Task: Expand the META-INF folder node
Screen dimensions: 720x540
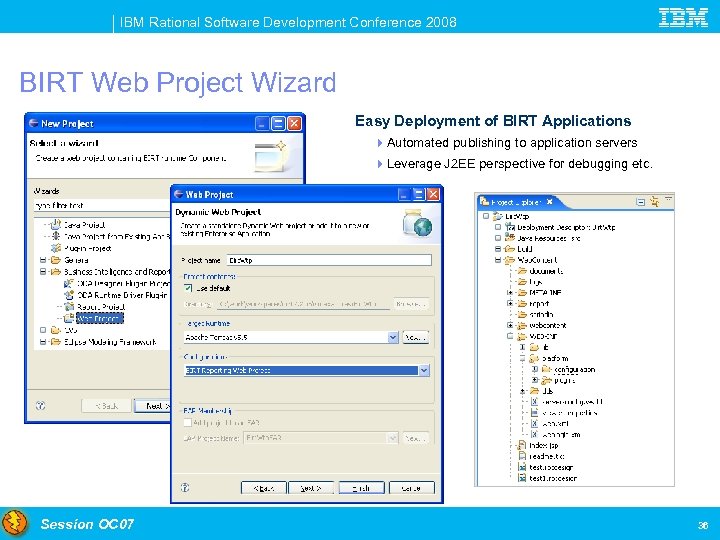Action: [510, 292]
